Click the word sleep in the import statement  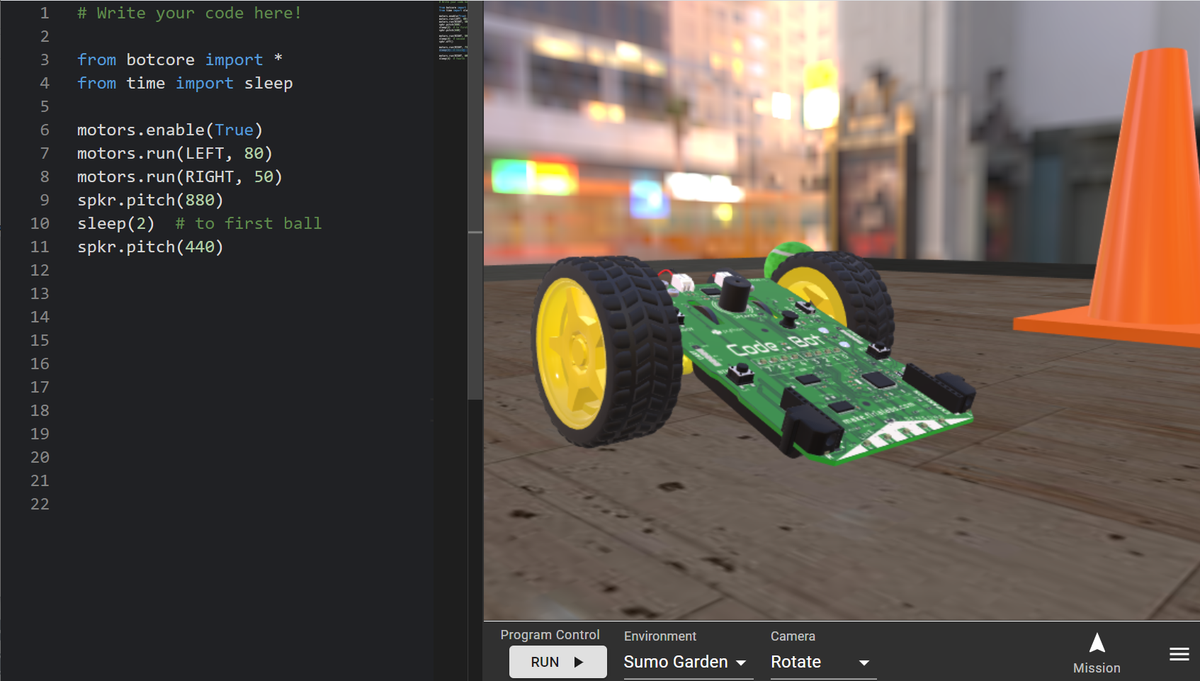pyautogui.click(x=268, y=83)
